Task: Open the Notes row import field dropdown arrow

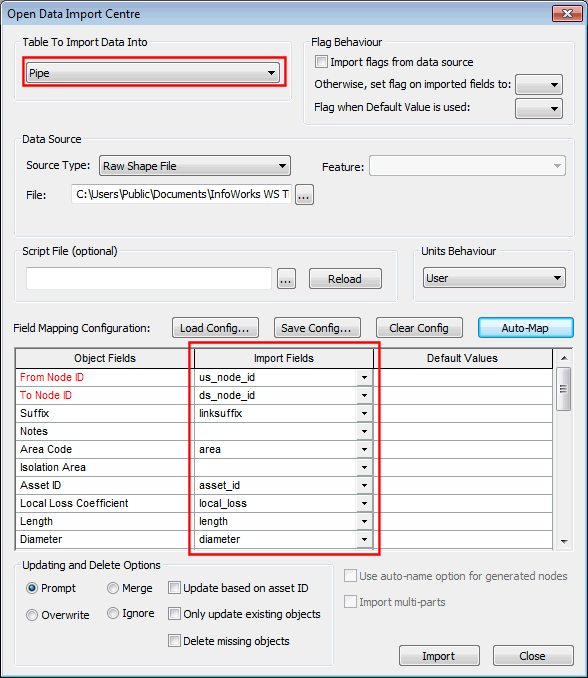Action: 364,432
